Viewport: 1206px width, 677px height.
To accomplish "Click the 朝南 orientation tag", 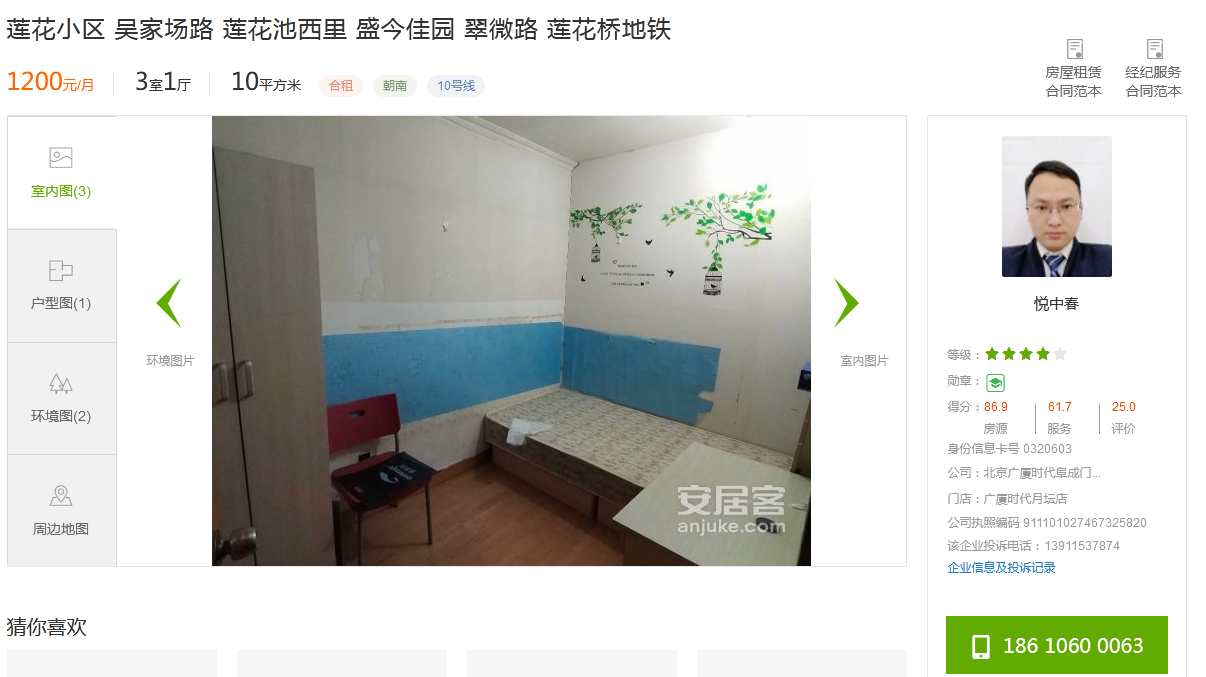I will [395, 86].
